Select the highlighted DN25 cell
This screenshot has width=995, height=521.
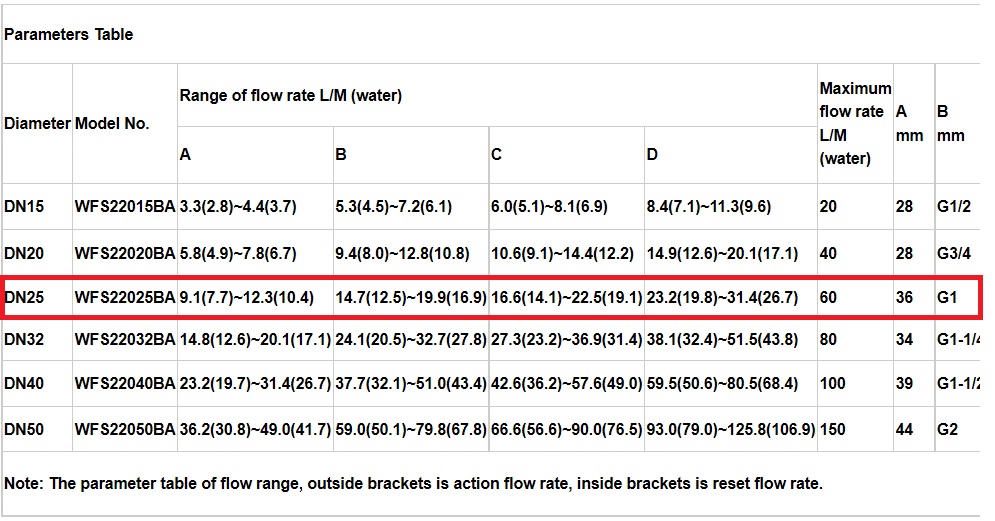point(24,298)
